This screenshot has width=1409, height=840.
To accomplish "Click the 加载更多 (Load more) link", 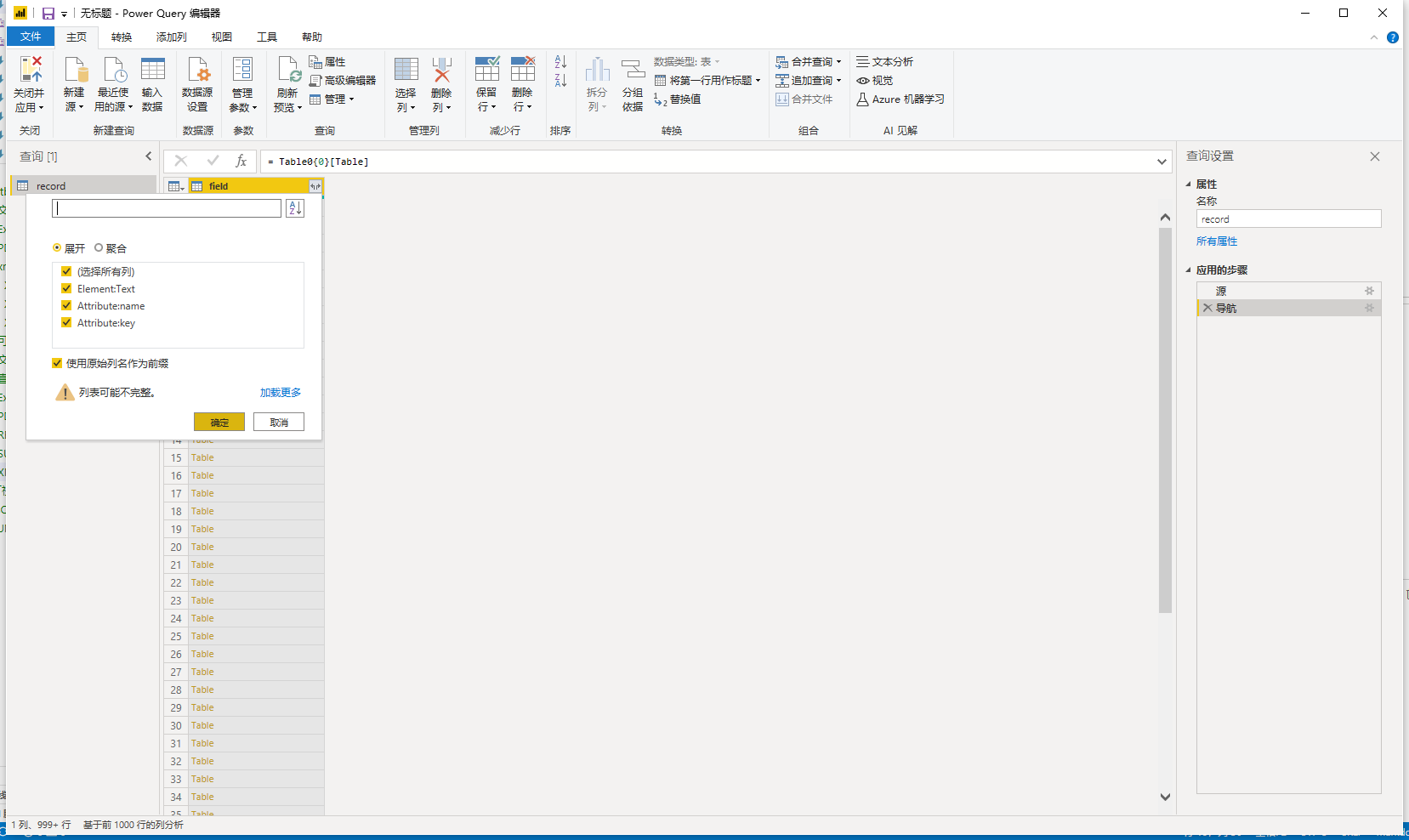I will [280, 393].
